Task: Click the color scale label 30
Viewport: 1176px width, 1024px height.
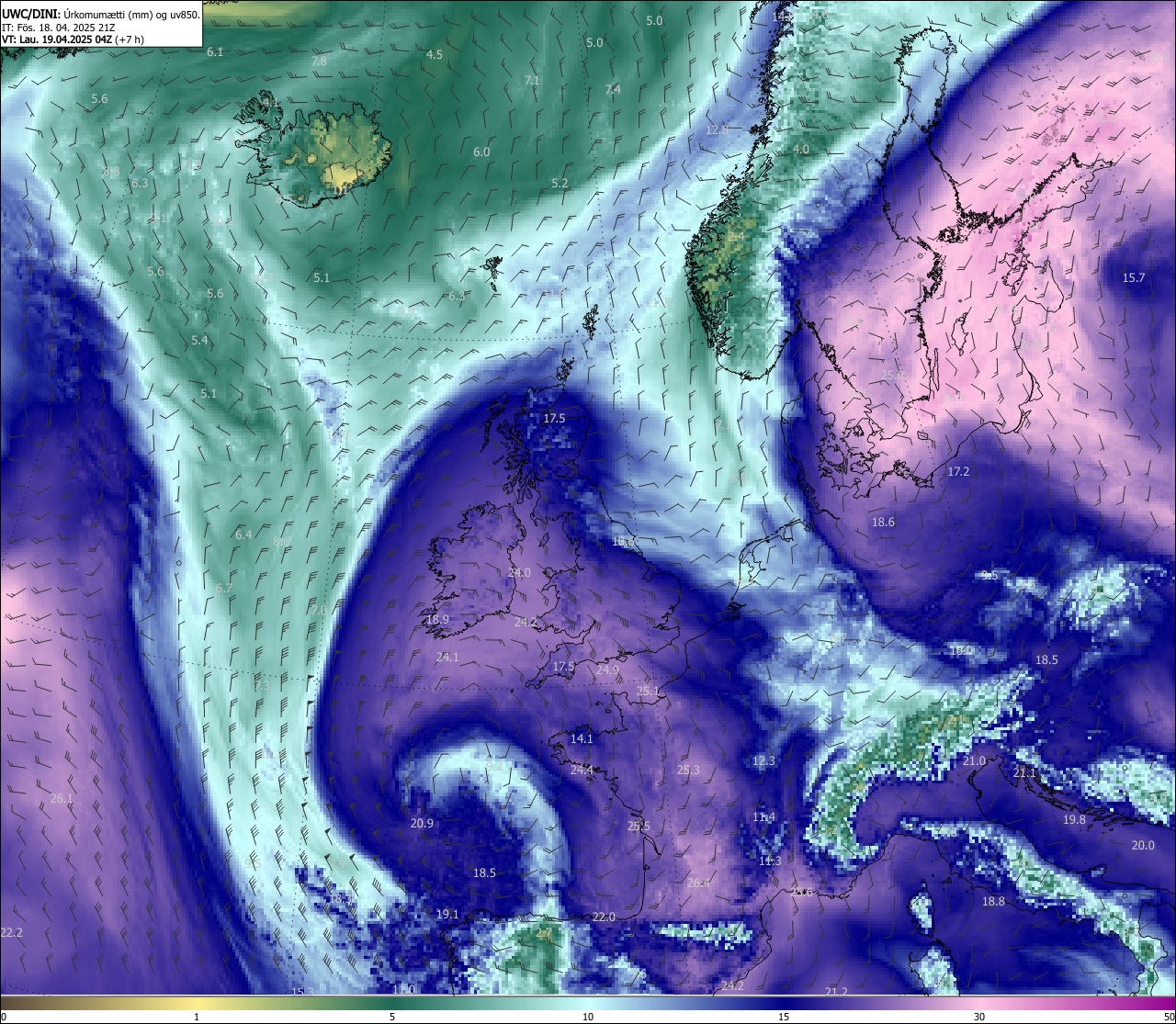Action: tap(979, 1017)
